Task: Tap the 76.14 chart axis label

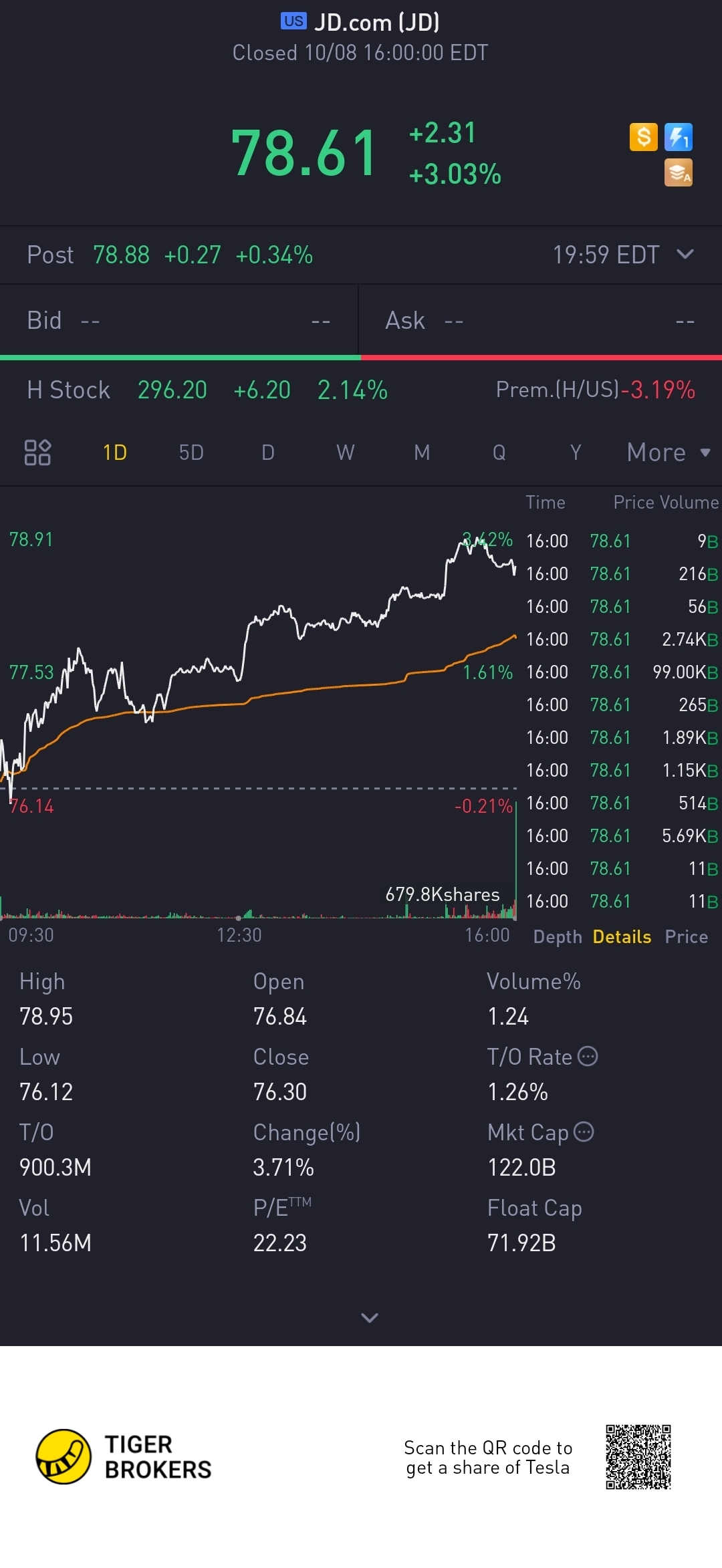Action: tap(31, 806)
